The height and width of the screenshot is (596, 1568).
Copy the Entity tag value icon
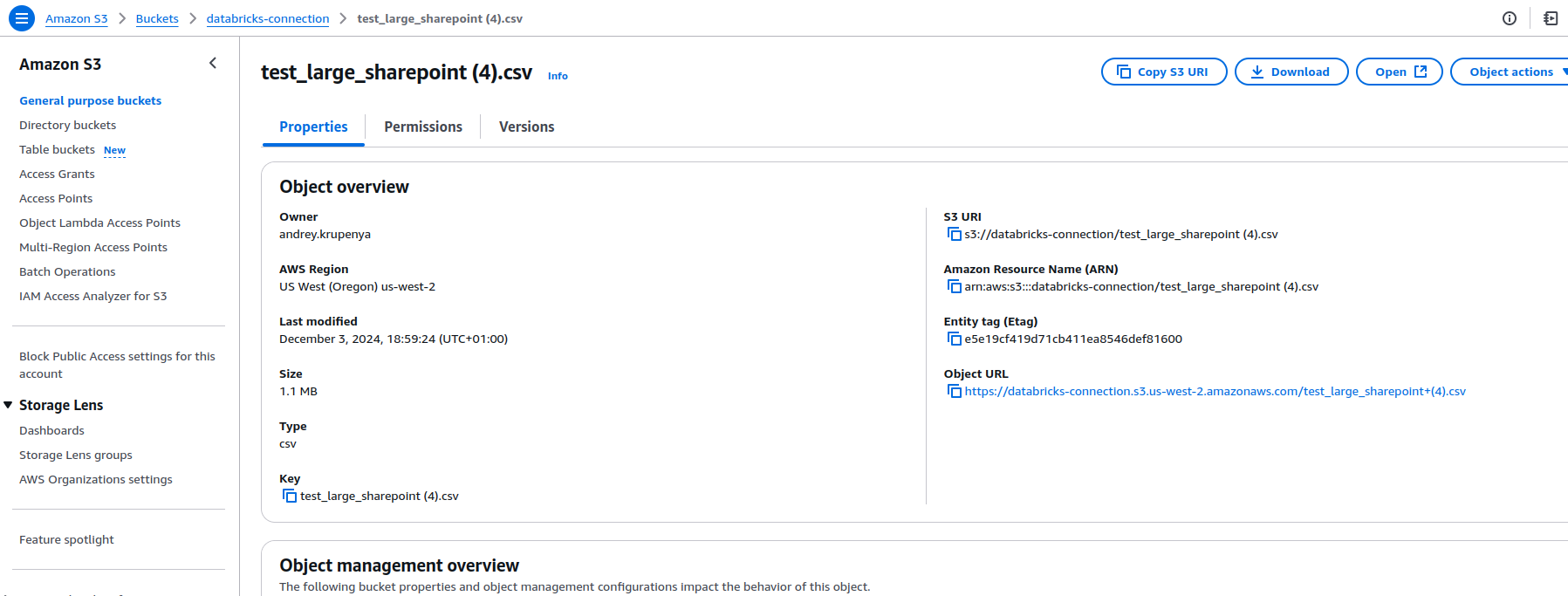point(954,339)
